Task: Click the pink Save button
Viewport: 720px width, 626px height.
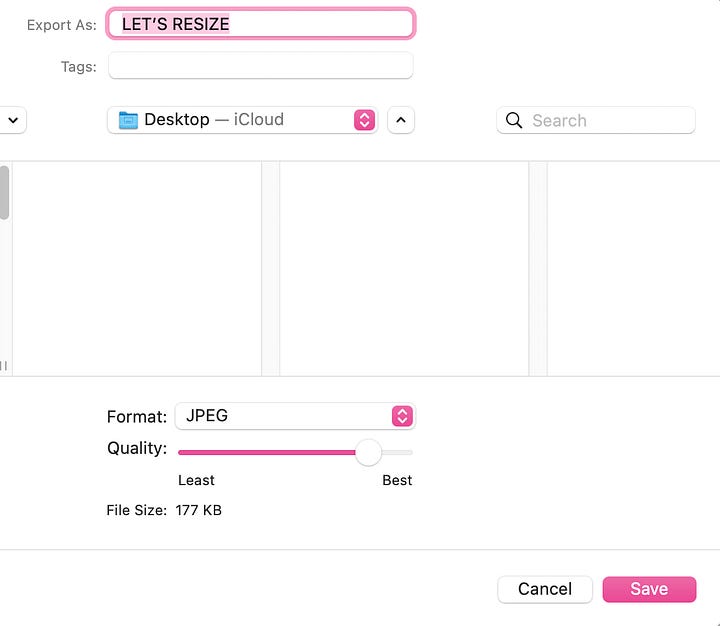Action: [x=649, y=589]
